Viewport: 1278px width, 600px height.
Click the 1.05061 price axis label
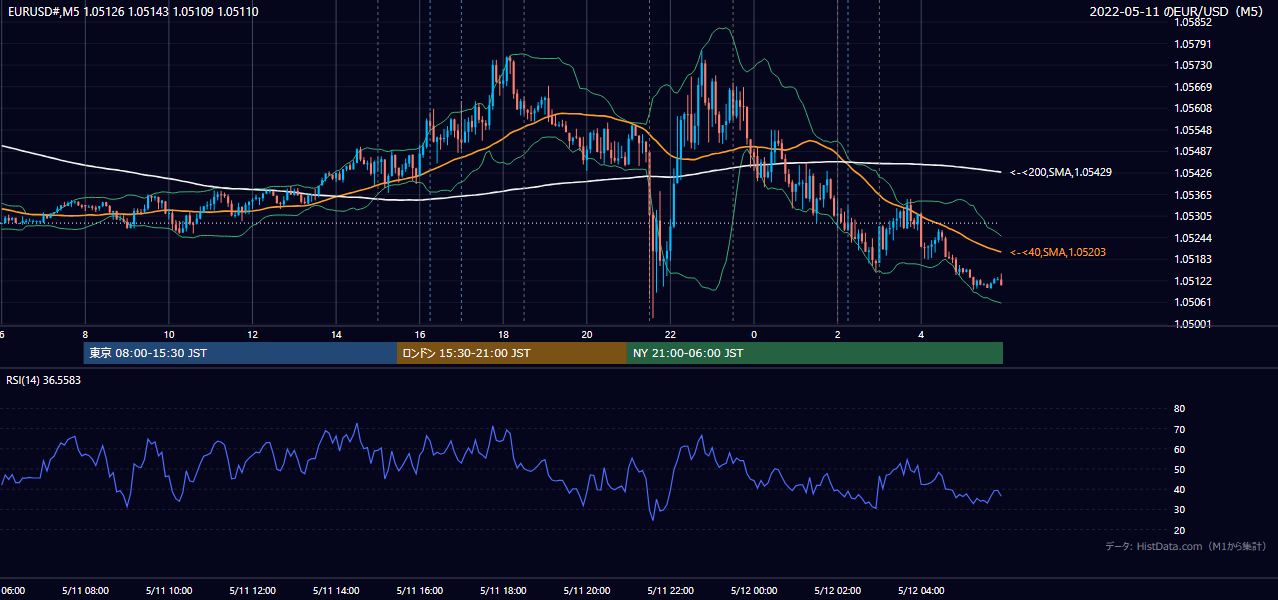[1193, 302]
